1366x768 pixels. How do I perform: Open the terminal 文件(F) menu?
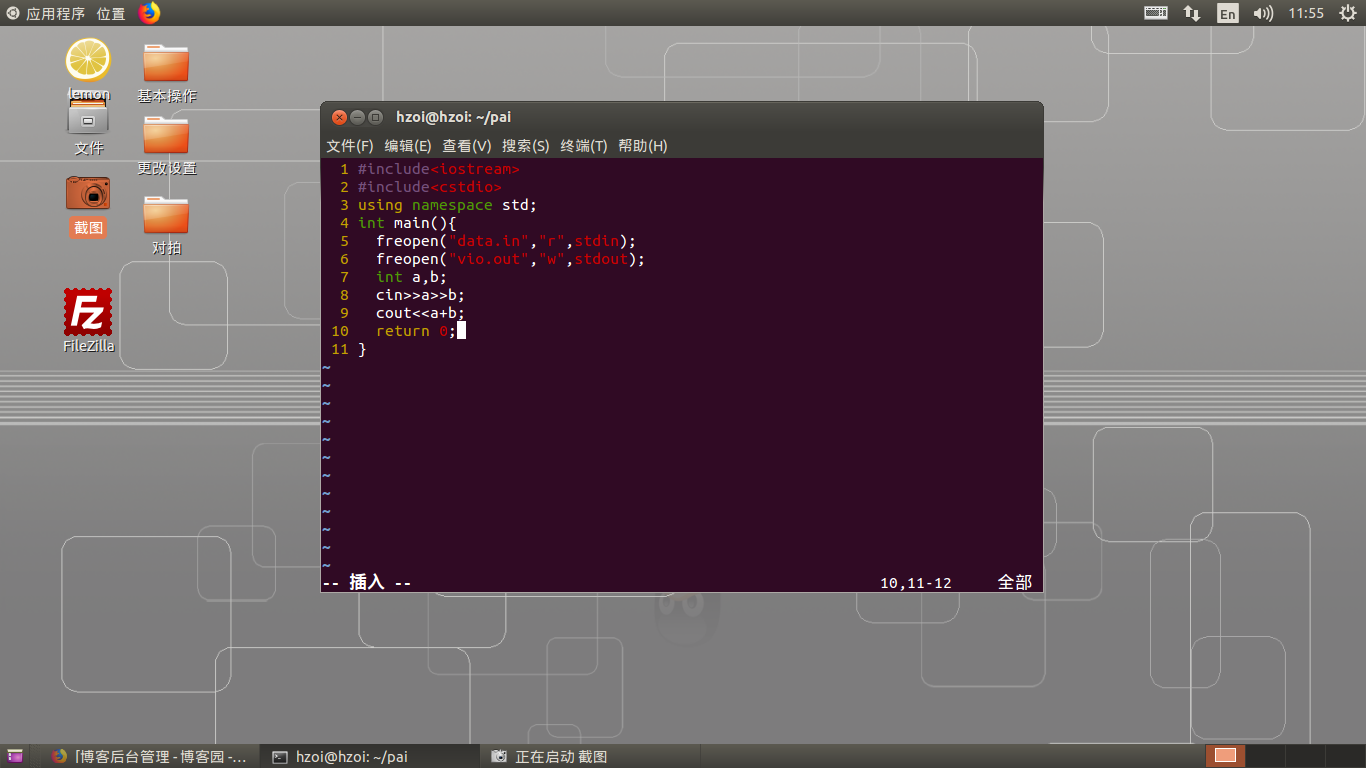350,146
